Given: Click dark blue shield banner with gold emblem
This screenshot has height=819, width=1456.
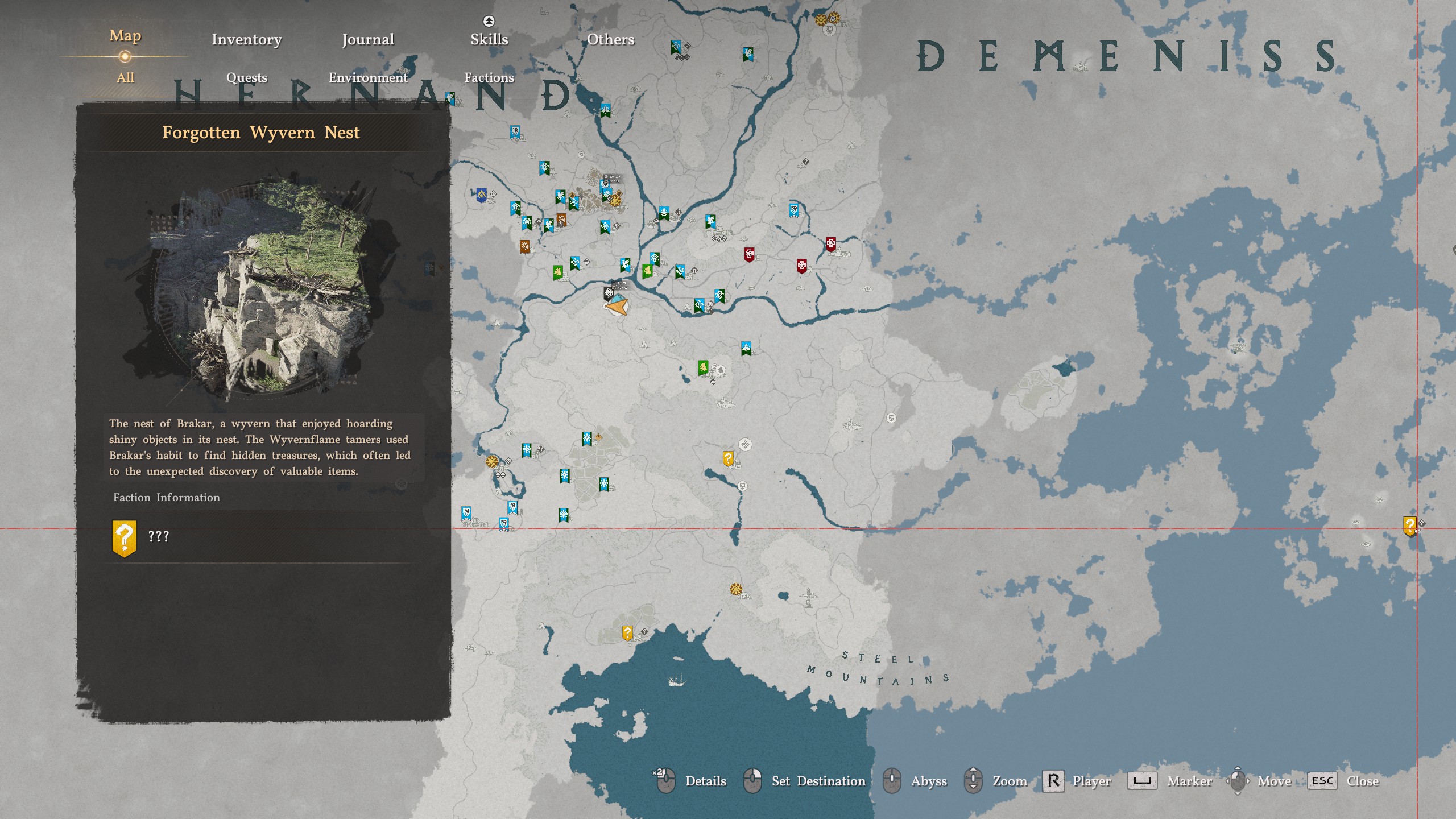Looking at the screenshot, I should click(x=481, y=195).
